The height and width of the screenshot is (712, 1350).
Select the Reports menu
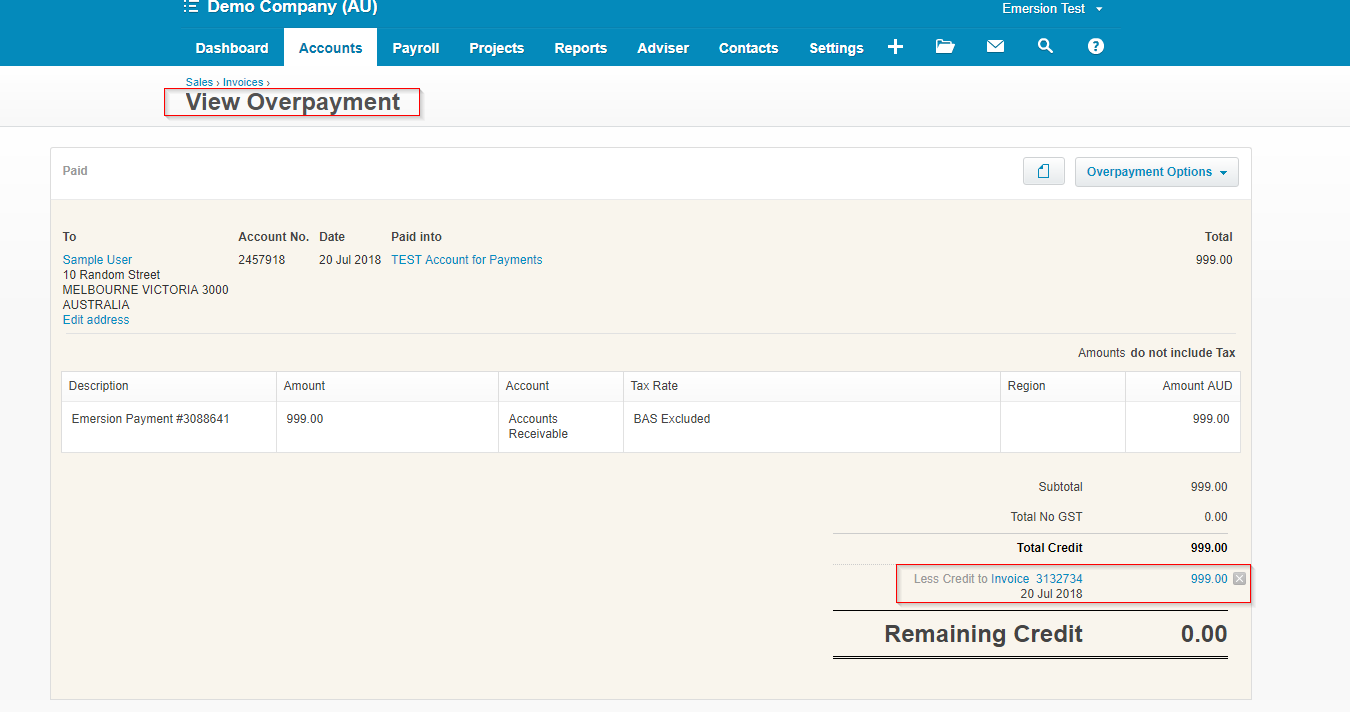point(580,48)
